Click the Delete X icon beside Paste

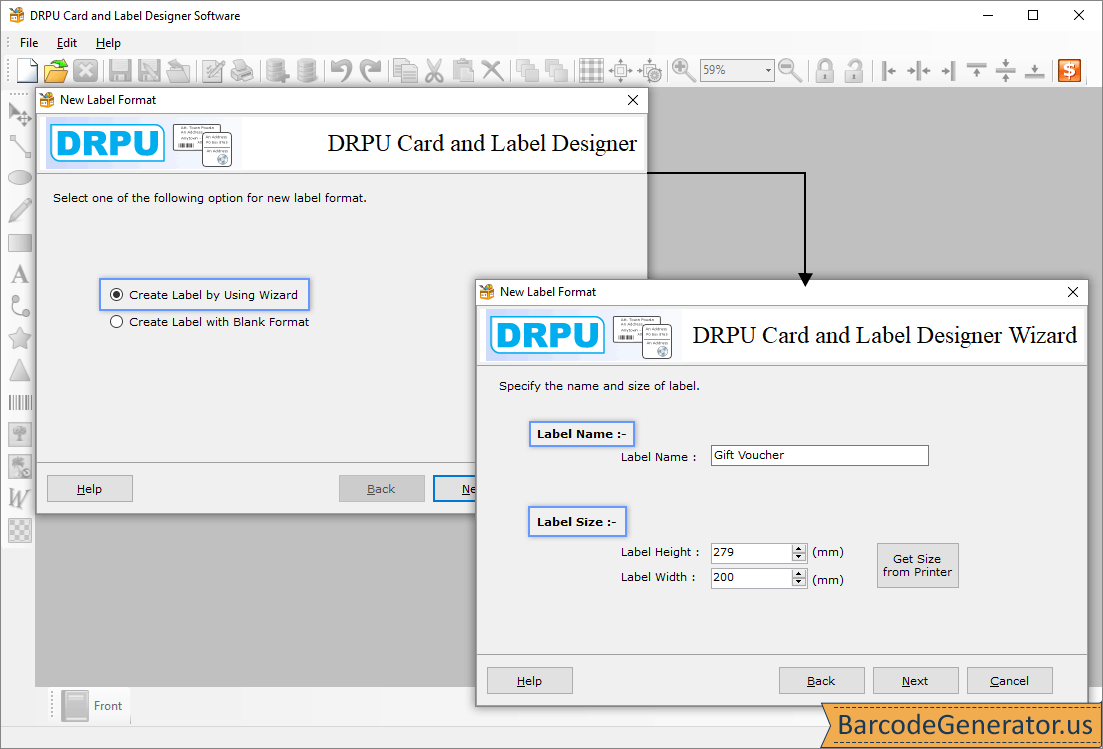click(x=492, y=70)
